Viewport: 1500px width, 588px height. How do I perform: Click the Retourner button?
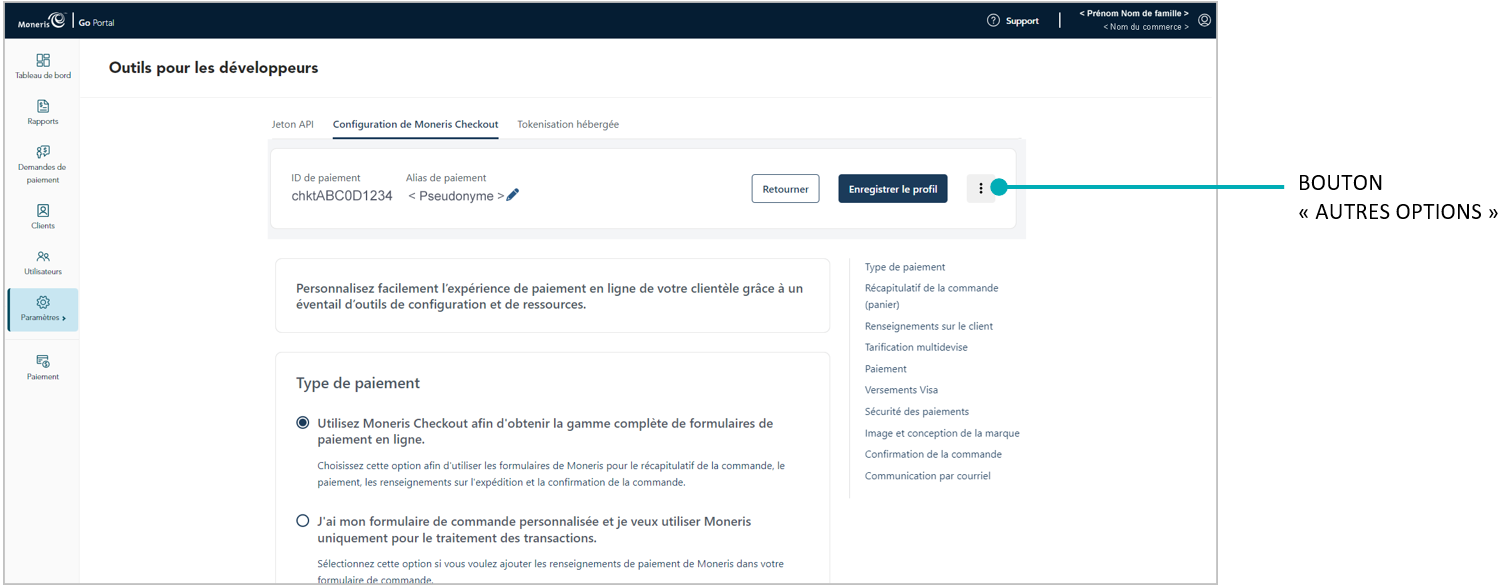[785, 189]
